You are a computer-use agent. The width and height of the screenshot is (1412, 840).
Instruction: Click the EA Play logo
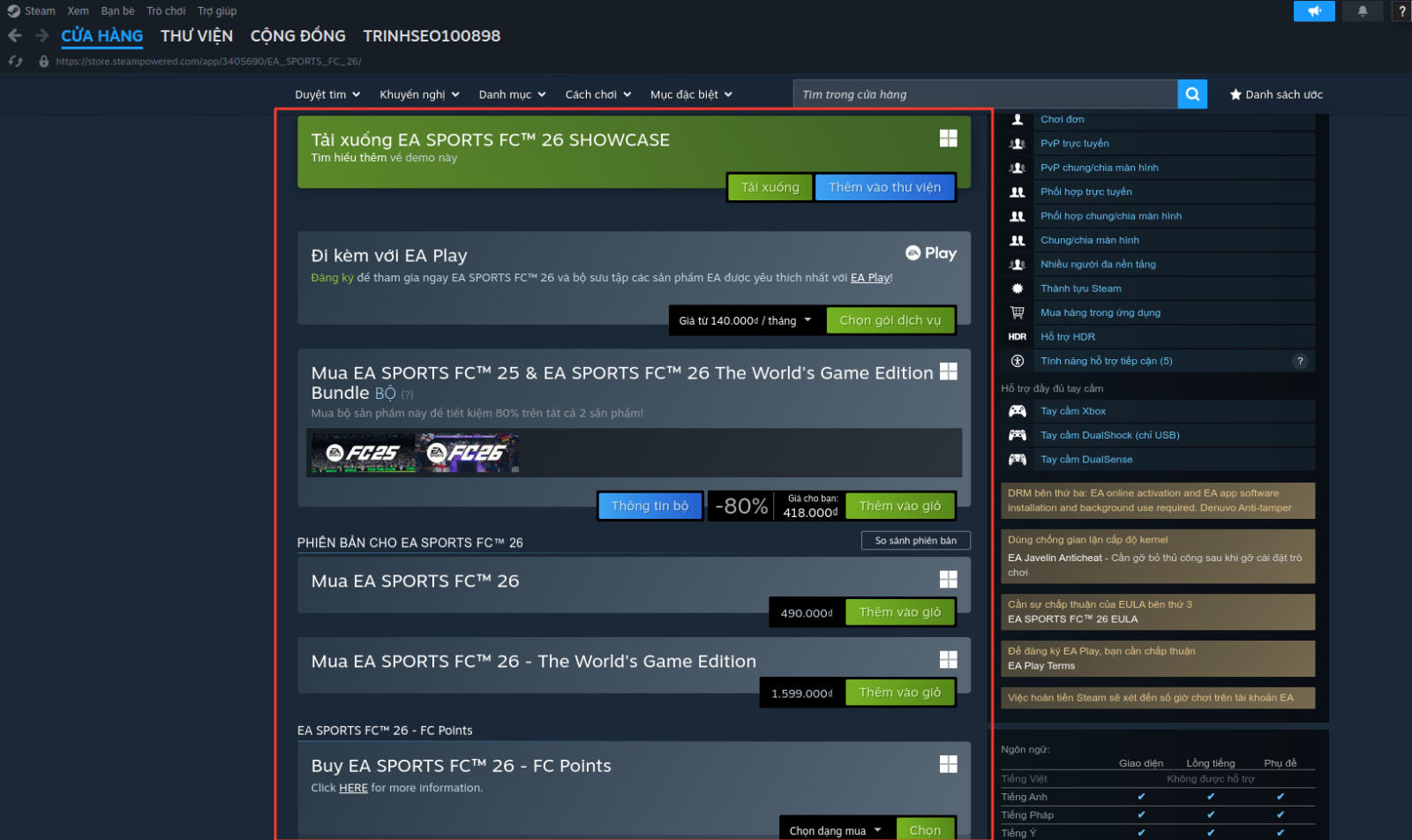tap(931, 253)
